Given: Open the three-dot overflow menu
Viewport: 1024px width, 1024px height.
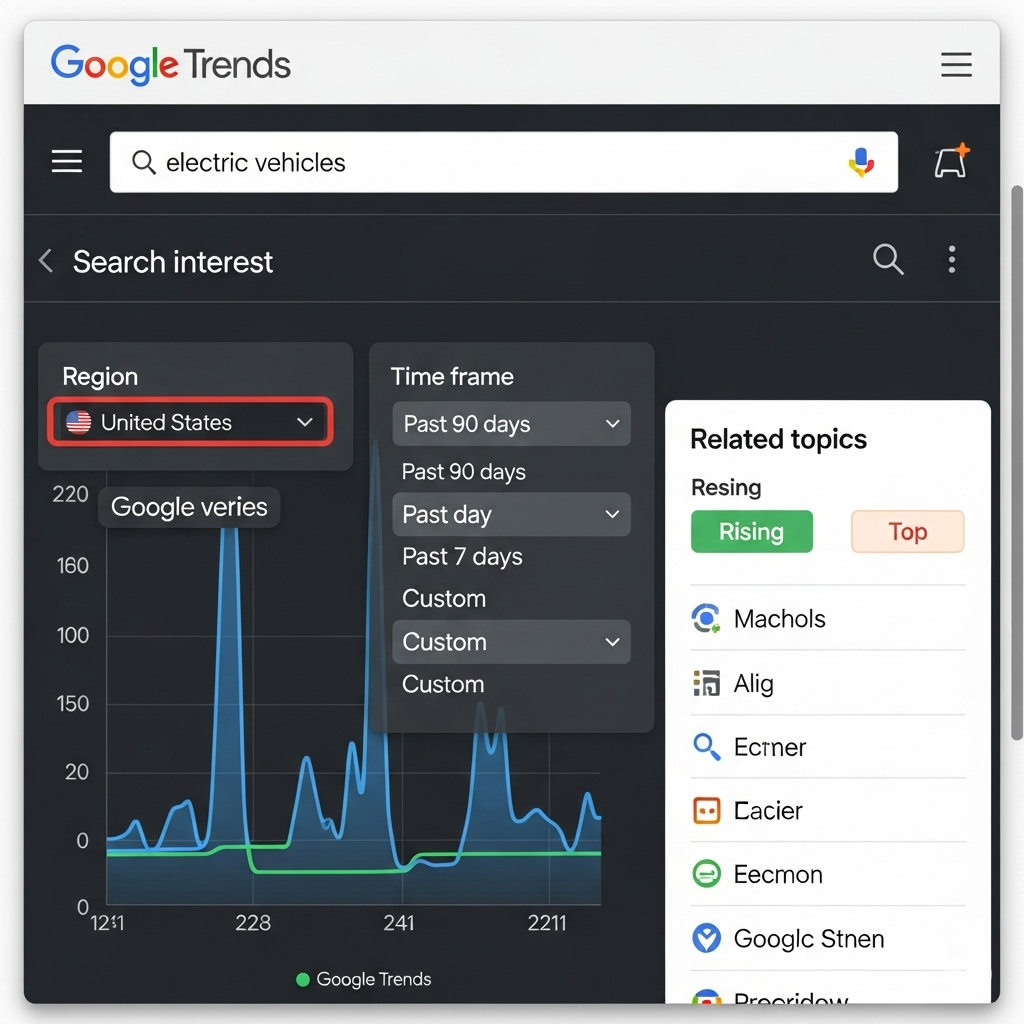Looking at the screenshot, I should (951, 260).
